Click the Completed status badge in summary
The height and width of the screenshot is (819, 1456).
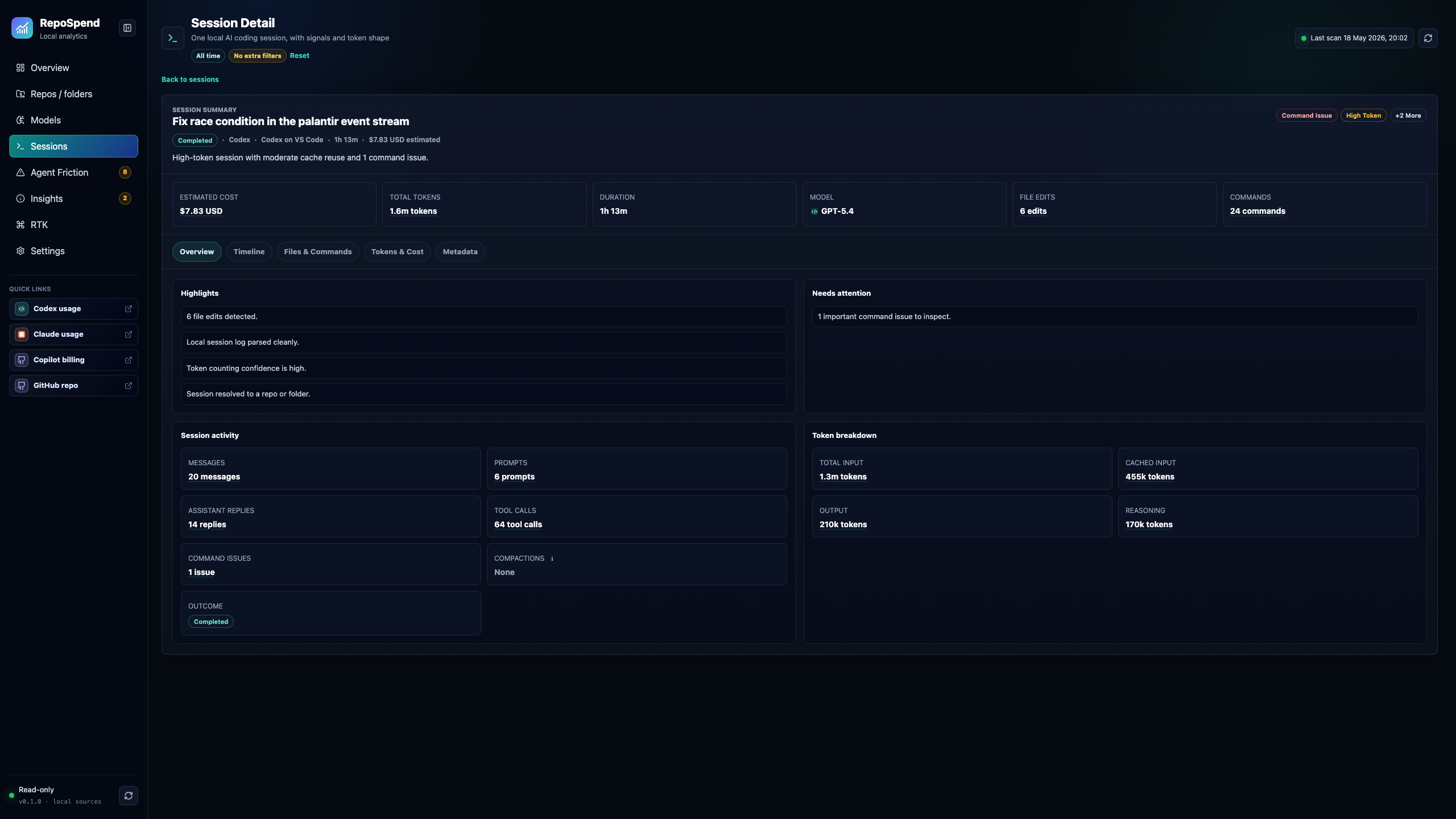click(195, 140)
